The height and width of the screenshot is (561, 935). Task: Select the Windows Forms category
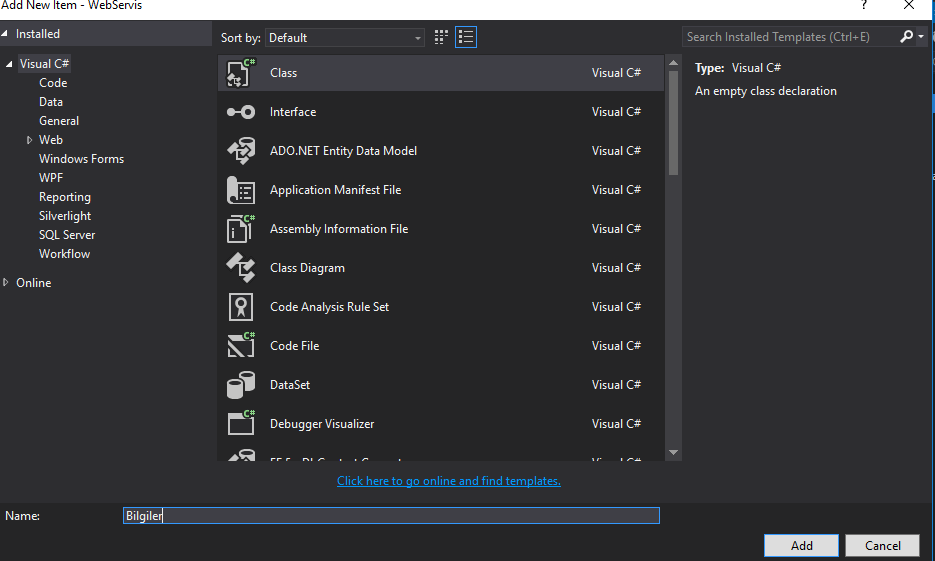pos(81,159)
